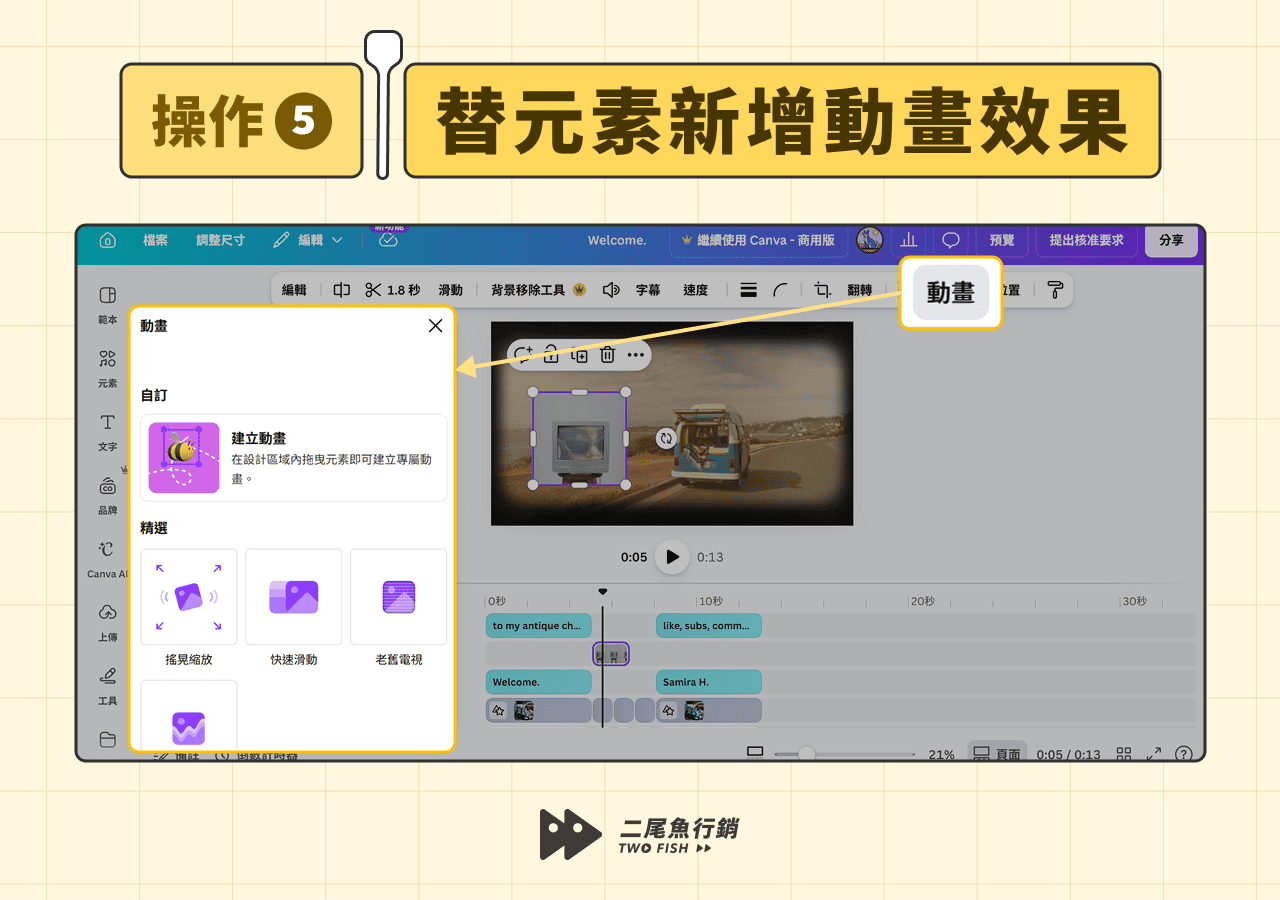The height and width of the screenshot is (900, 1280).
Task: Select the 'Welcome.' timeline clip
Action: click(x=539, y=682)
